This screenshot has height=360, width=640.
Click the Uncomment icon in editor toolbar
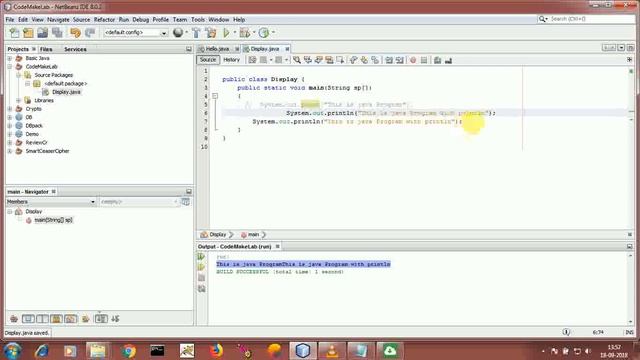click(448, 60)
